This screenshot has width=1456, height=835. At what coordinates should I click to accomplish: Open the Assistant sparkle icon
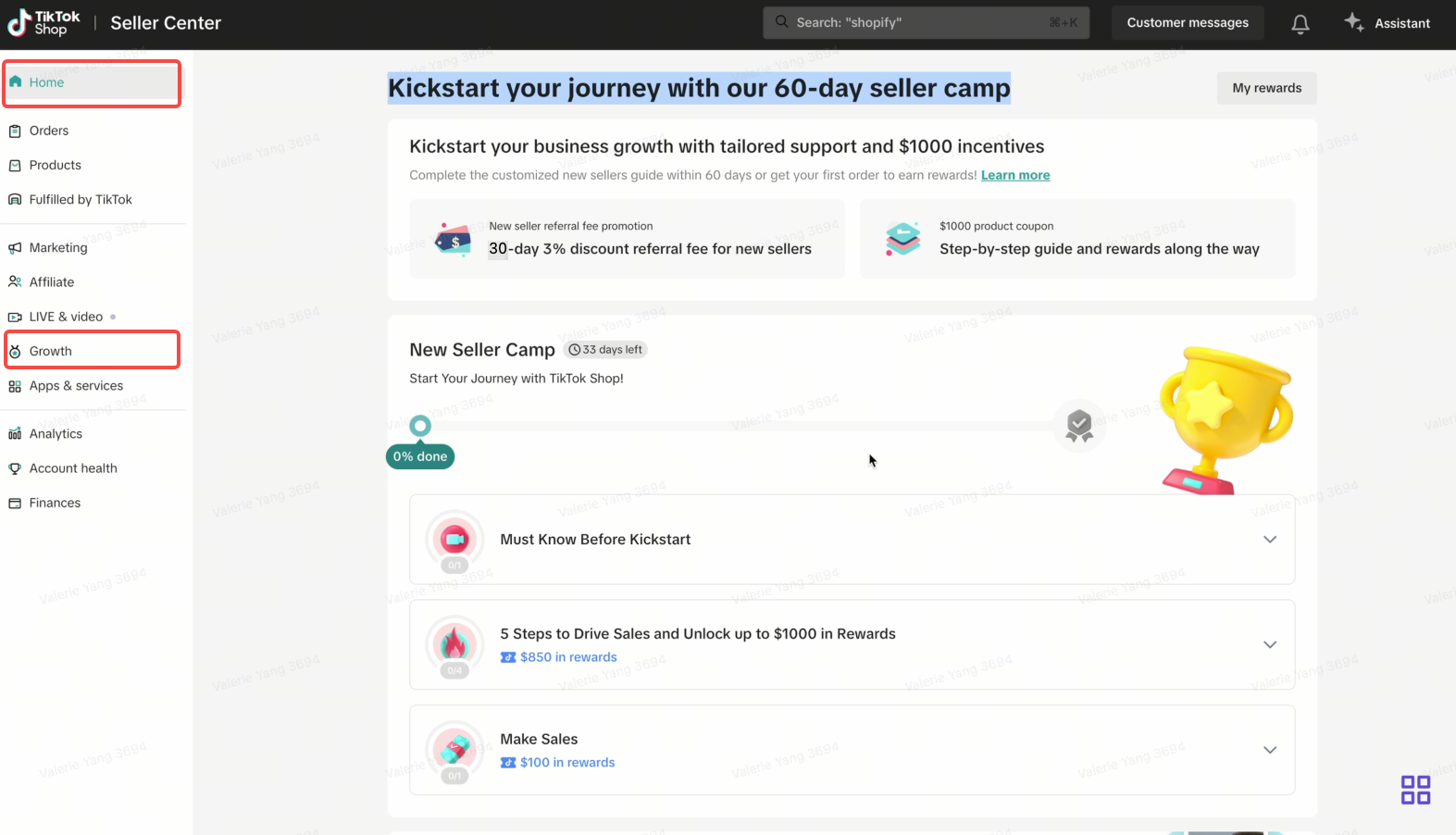pos(1353,22)
